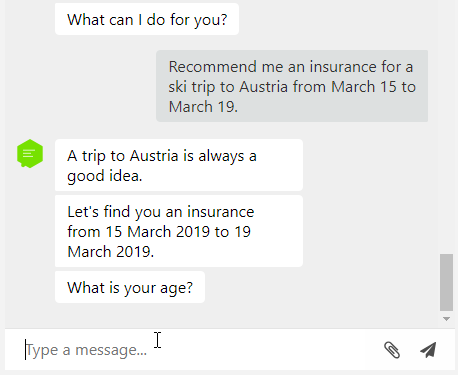458x375 pixels.
Task: Click the 'A trip to Austria is always' reply
Action: 179,165
